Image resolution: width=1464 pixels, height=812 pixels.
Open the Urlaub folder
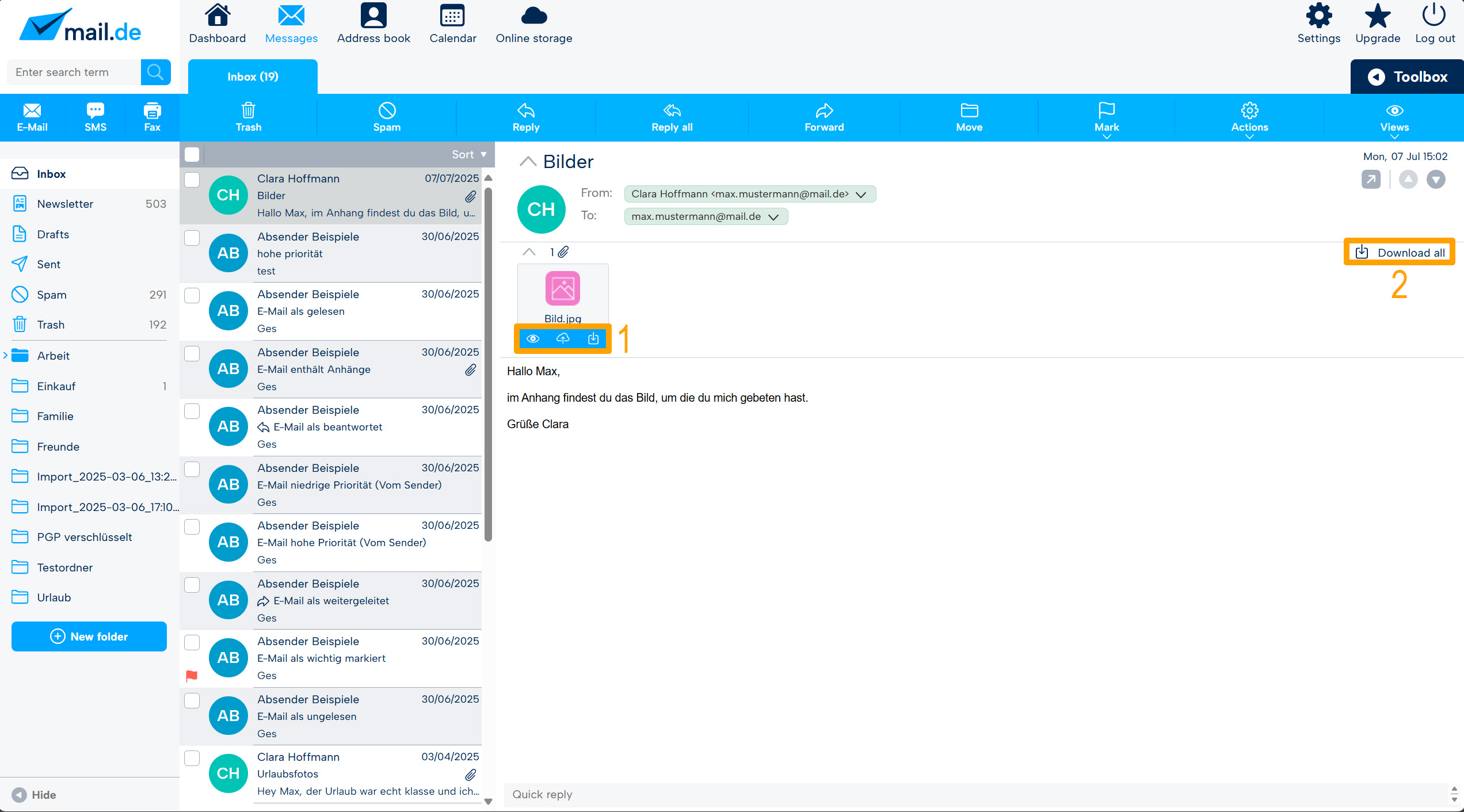click(x=90, y=597)
